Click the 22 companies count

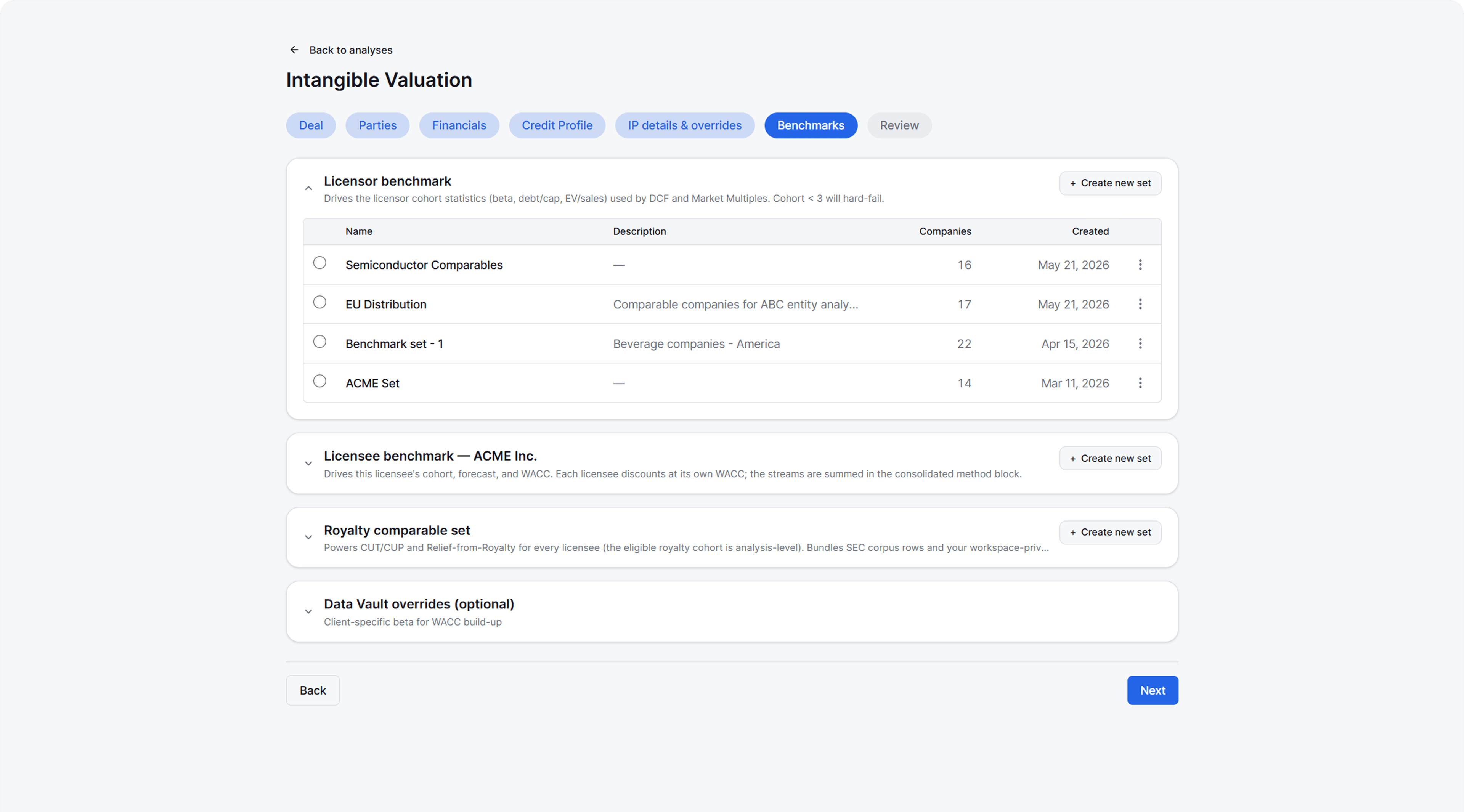tap(964, 344)
